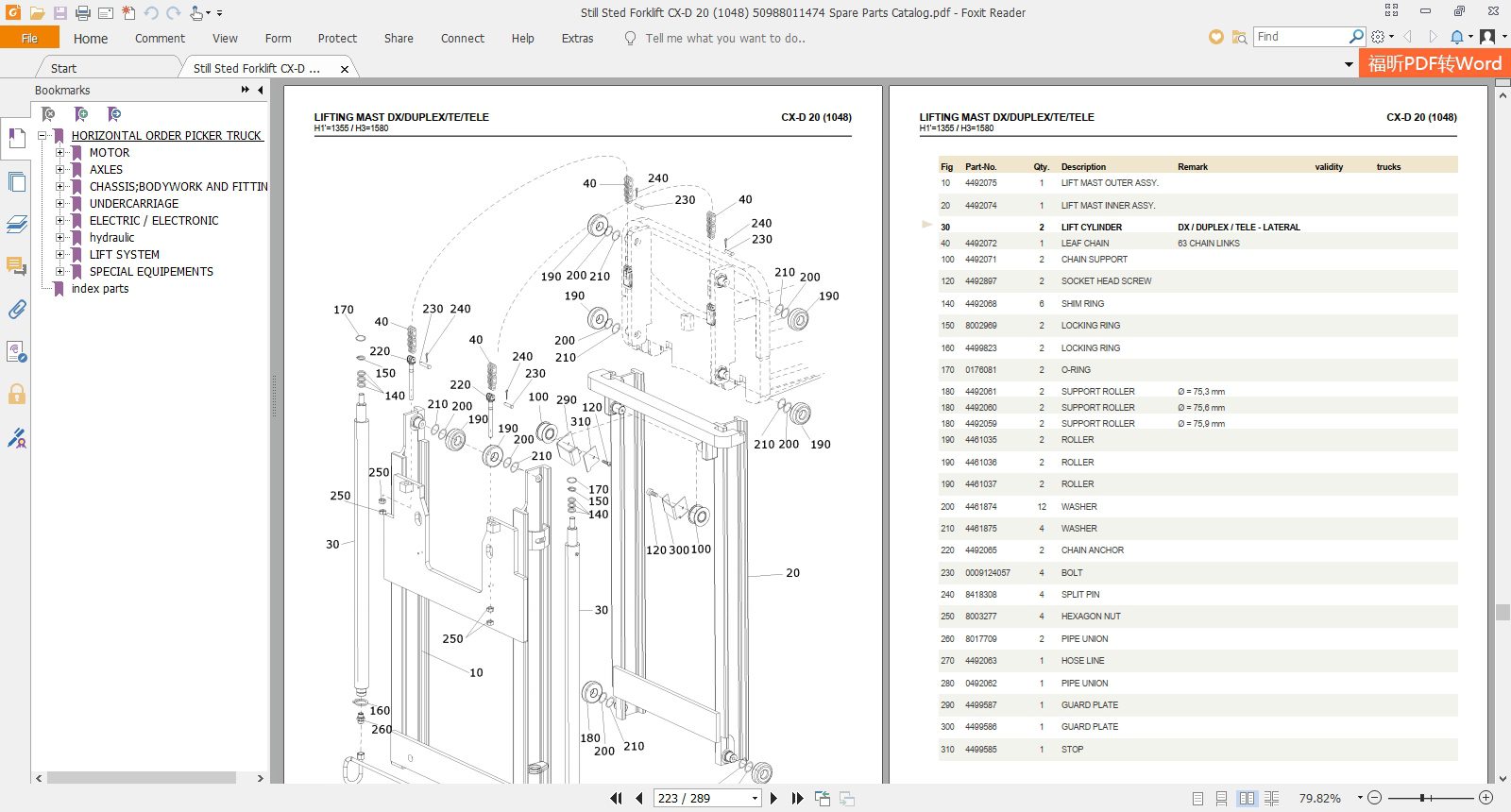1511x812 pixels.
Task: Click the search magnifier icon in the Find box
Action: point(1356,37)
